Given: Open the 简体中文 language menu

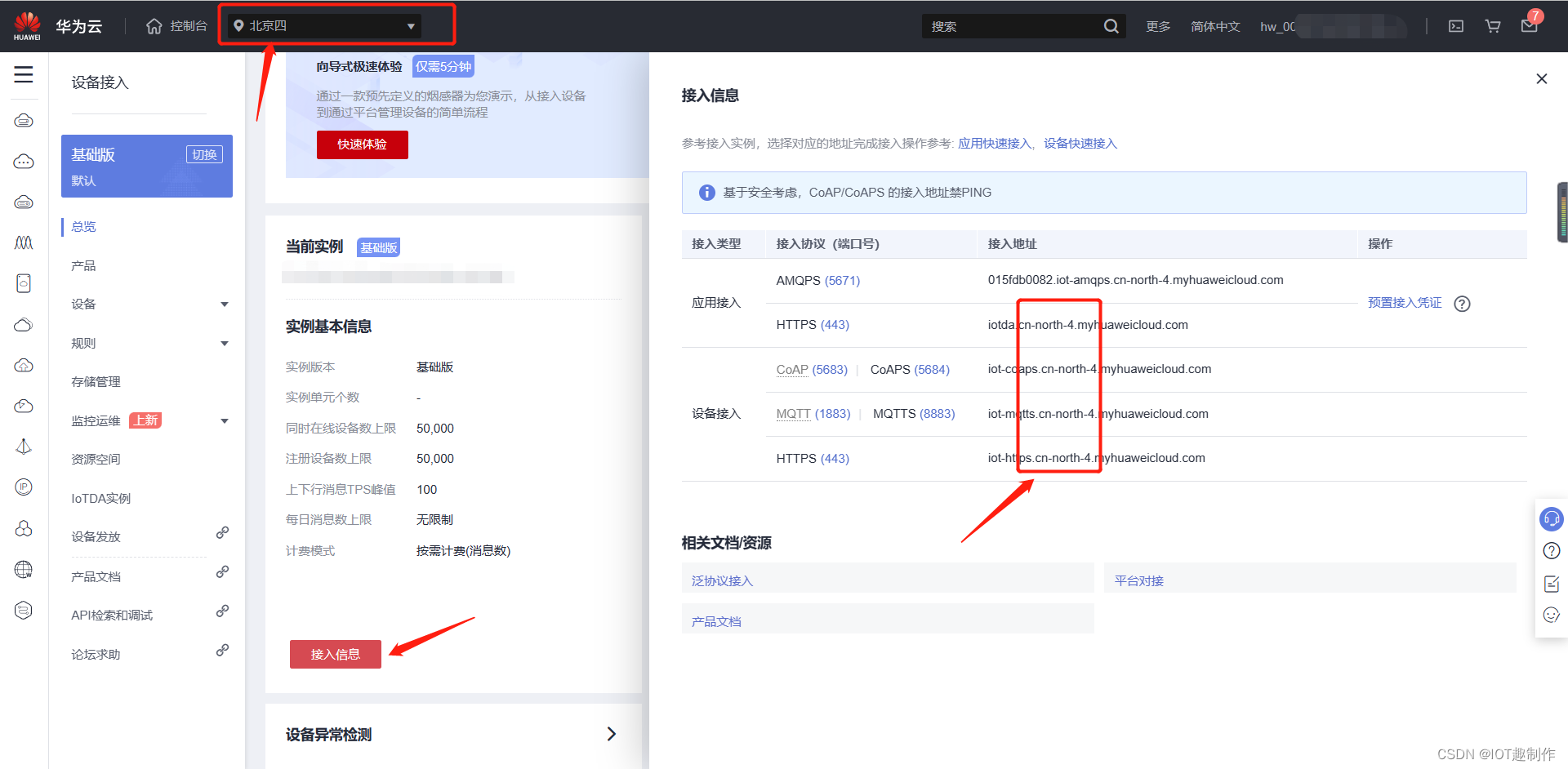Looking at the screenshot, I should (1215, 26).
